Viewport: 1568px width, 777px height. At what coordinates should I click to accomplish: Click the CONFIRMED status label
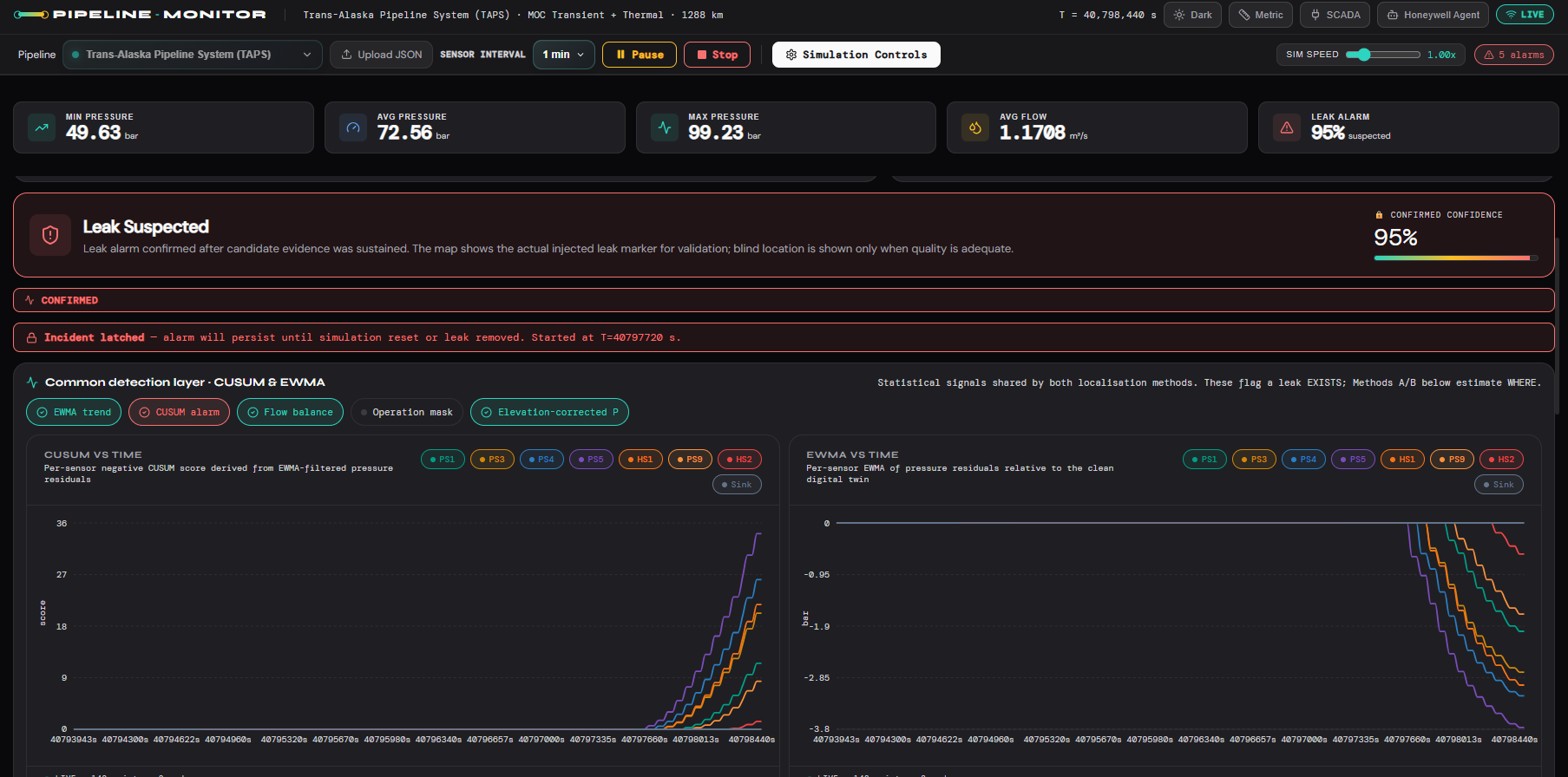(x=69, y=300)
